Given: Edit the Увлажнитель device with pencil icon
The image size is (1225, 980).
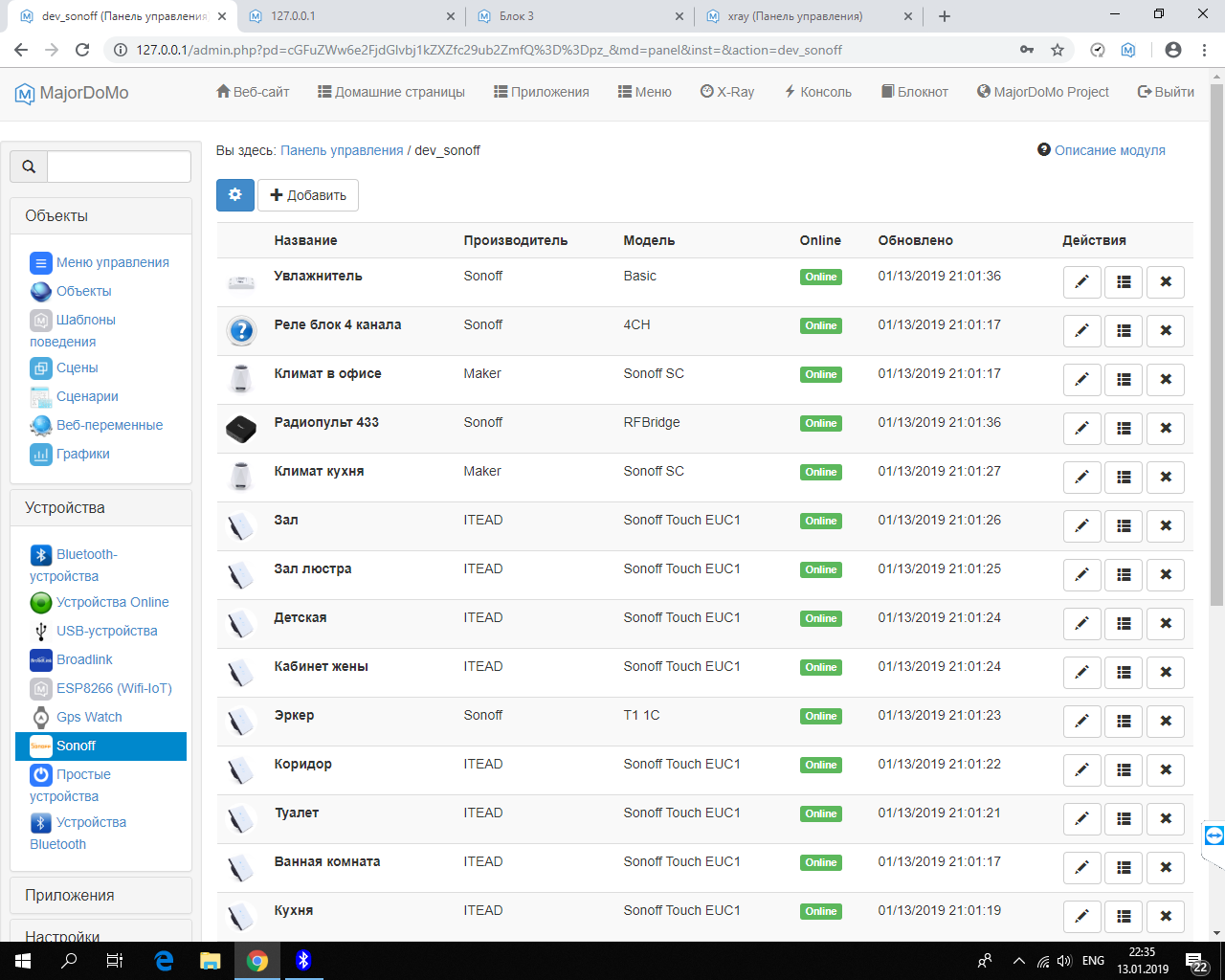Looking at the screenshot, I should tap(1081, 282).
